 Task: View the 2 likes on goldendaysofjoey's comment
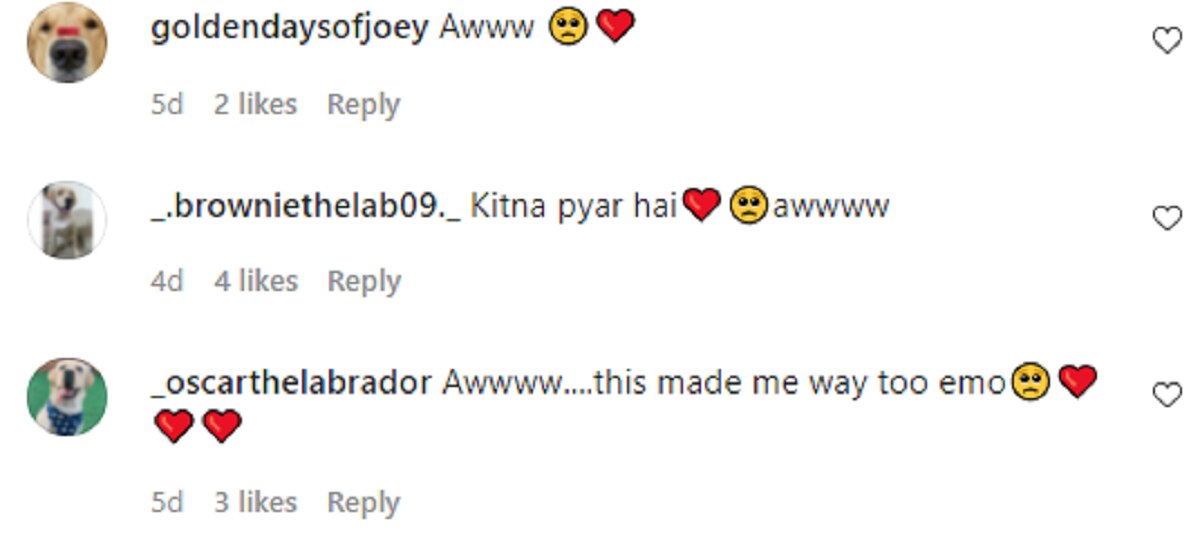[x=255, y=104]
